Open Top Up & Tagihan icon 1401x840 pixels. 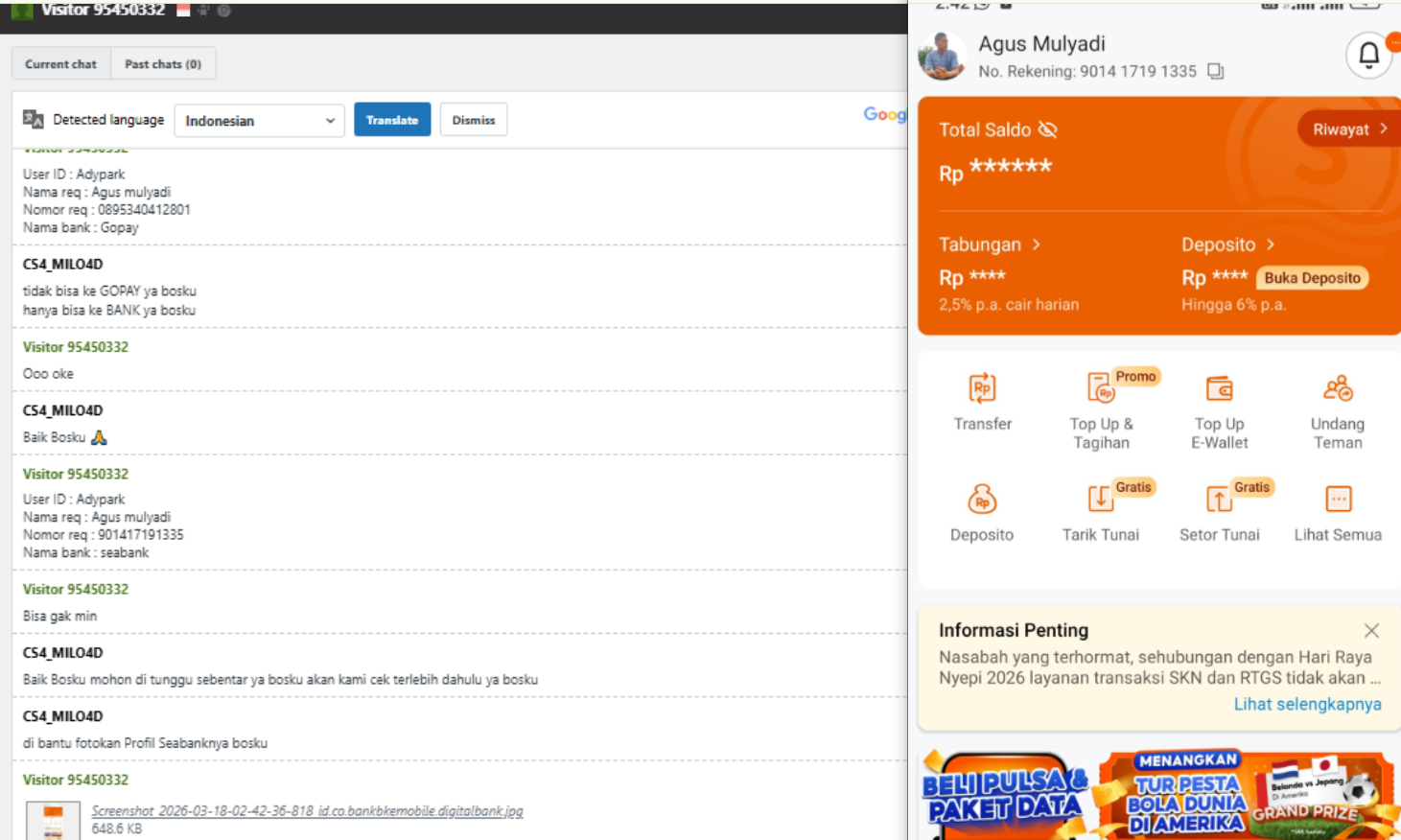tap(1101, 388)
